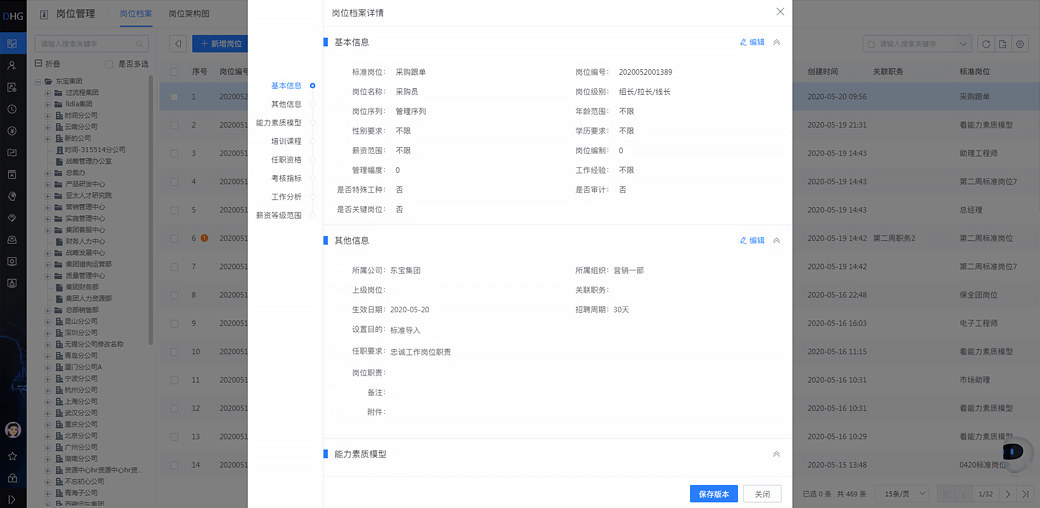Collapse the 能力素质模型 section using its chevron
Viewport: 1040px width, 508px height.
pyautogui.click(x=777, y=454)
